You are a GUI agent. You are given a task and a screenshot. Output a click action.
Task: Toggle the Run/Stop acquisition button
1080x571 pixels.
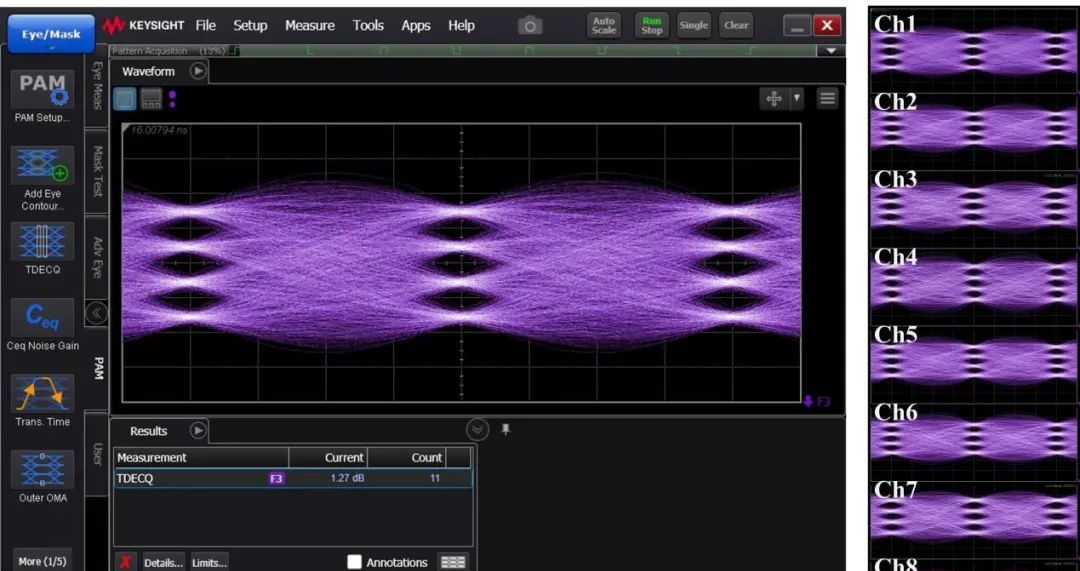(x=652, y=25)
